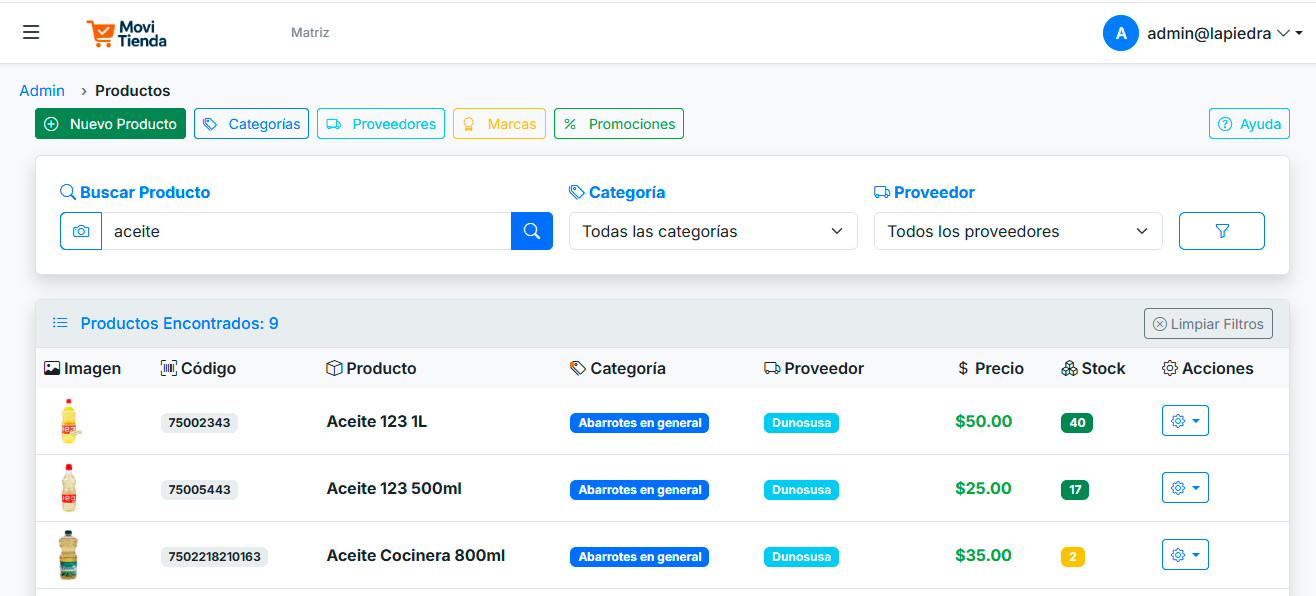Screen dimensions: 1316x596
Task: Click the camera icon for image search
Action: click(81, 231)
